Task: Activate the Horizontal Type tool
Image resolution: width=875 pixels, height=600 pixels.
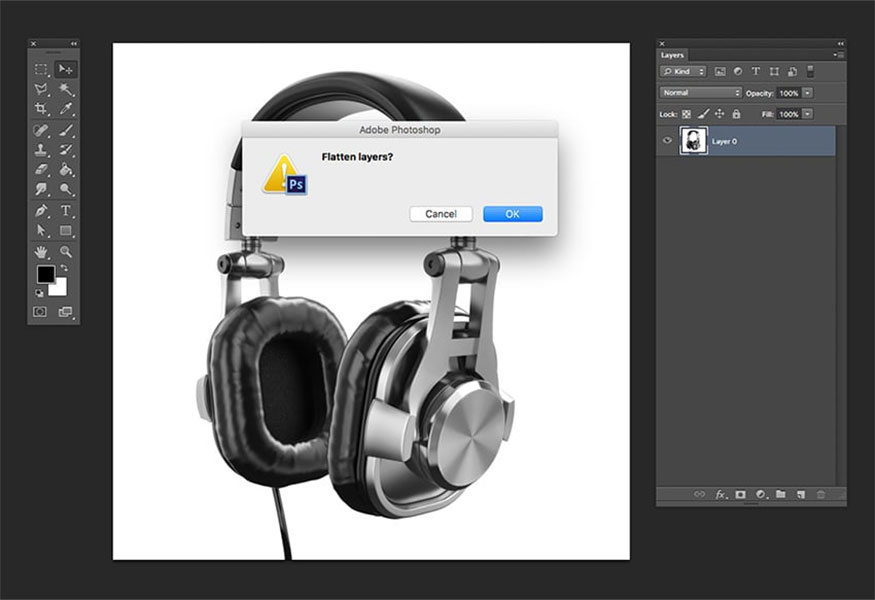Action: click(66, 211)
